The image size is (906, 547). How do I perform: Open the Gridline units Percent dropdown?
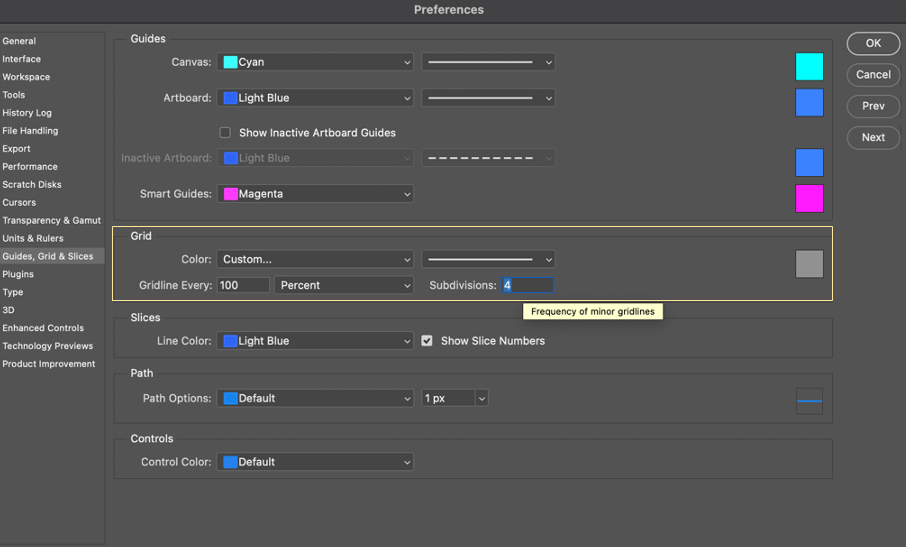[x=344, y=285]
